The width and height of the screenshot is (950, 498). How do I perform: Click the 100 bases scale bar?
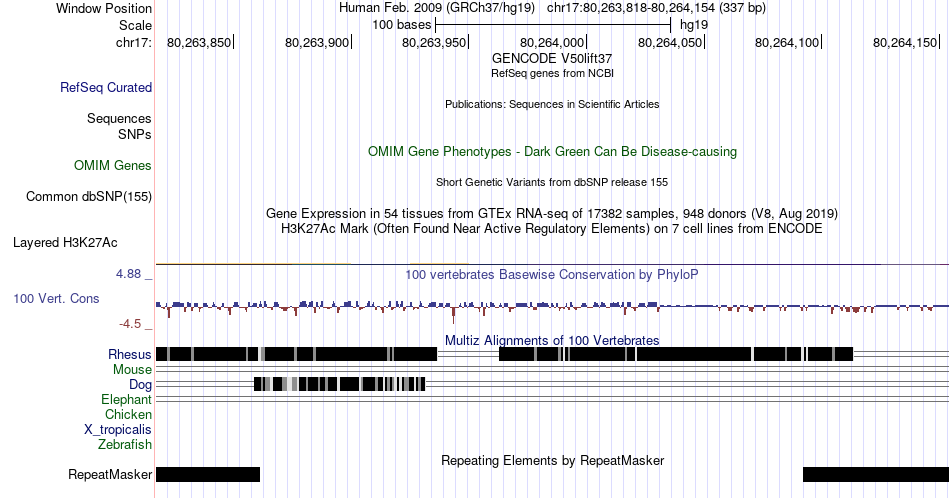pyautogui.click(x=553, y=25)
